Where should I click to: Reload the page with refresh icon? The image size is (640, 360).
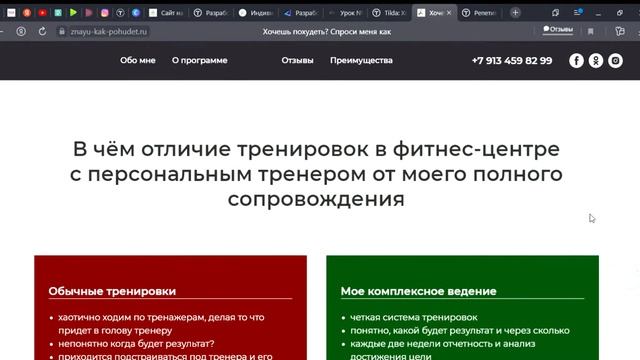point(42,31)
